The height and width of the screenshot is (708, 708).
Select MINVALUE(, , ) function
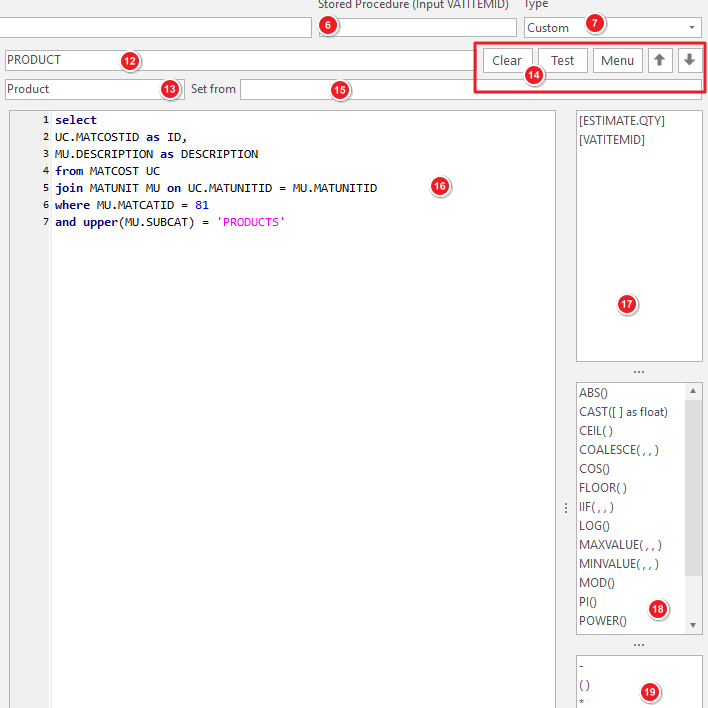click(x=619, y=564)
